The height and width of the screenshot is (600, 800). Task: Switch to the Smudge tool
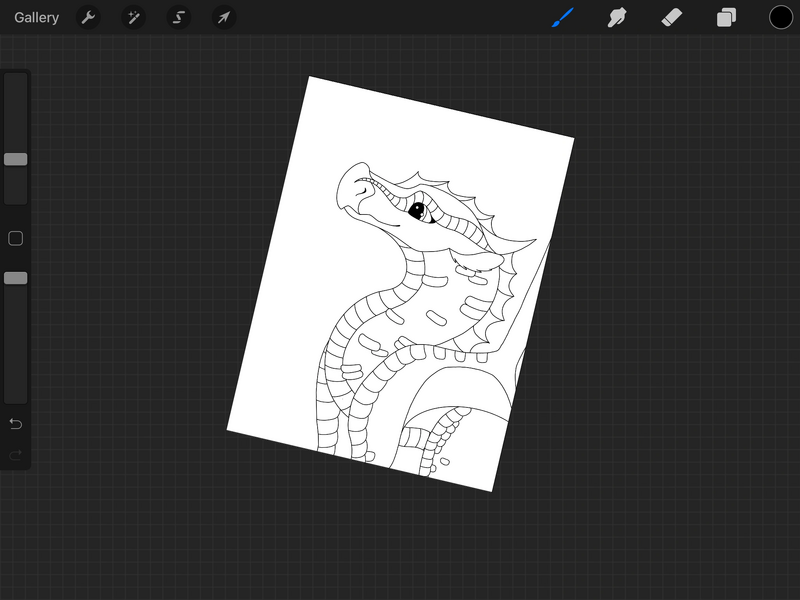pyautogui.click(x=617, y=17)
